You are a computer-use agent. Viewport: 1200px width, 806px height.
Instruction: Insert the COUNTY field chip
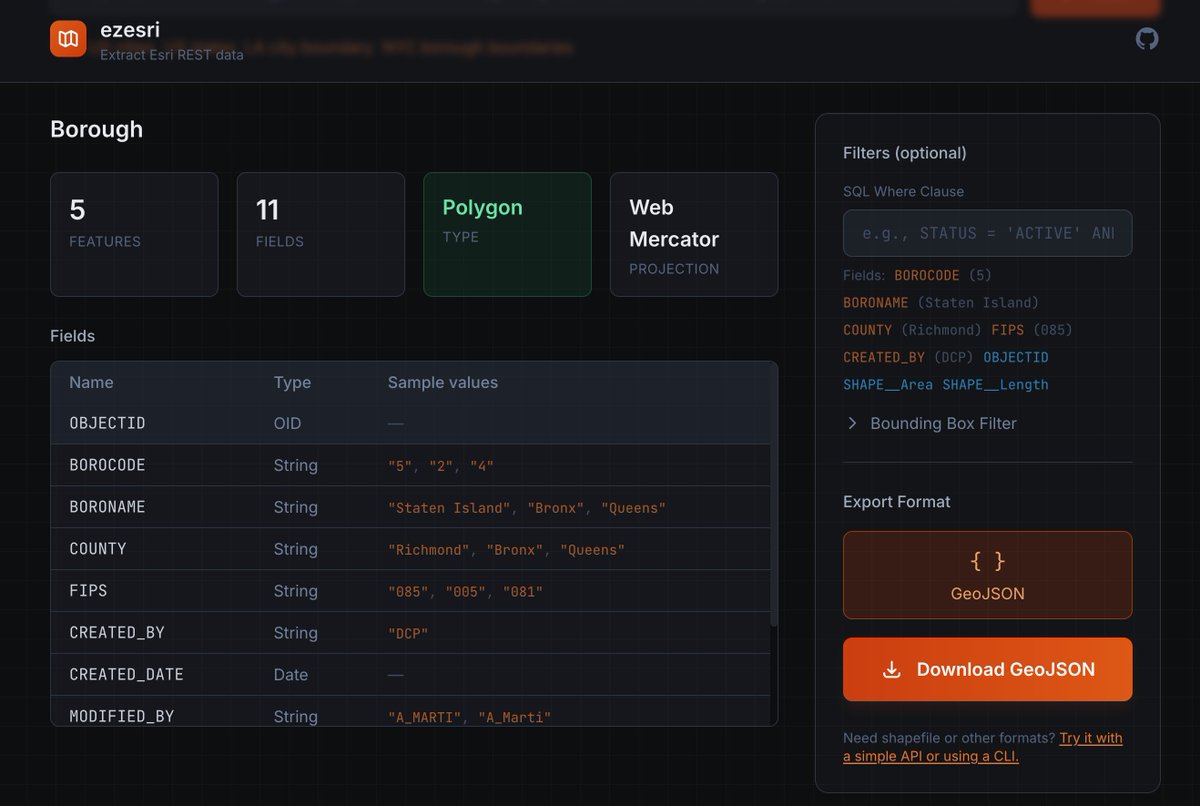[867, 330]
